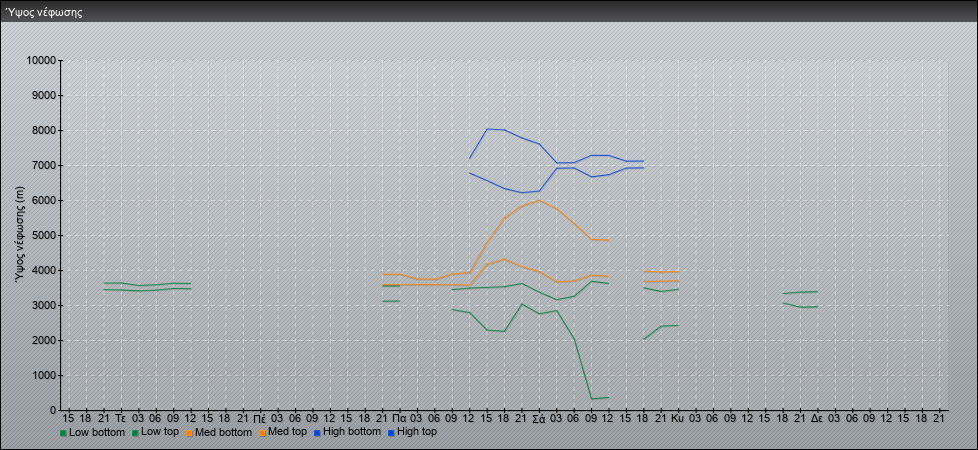Click the vertical axis title Ύψος νέφωσης (m)
The image size is (978, 450).
coord(21,235)
